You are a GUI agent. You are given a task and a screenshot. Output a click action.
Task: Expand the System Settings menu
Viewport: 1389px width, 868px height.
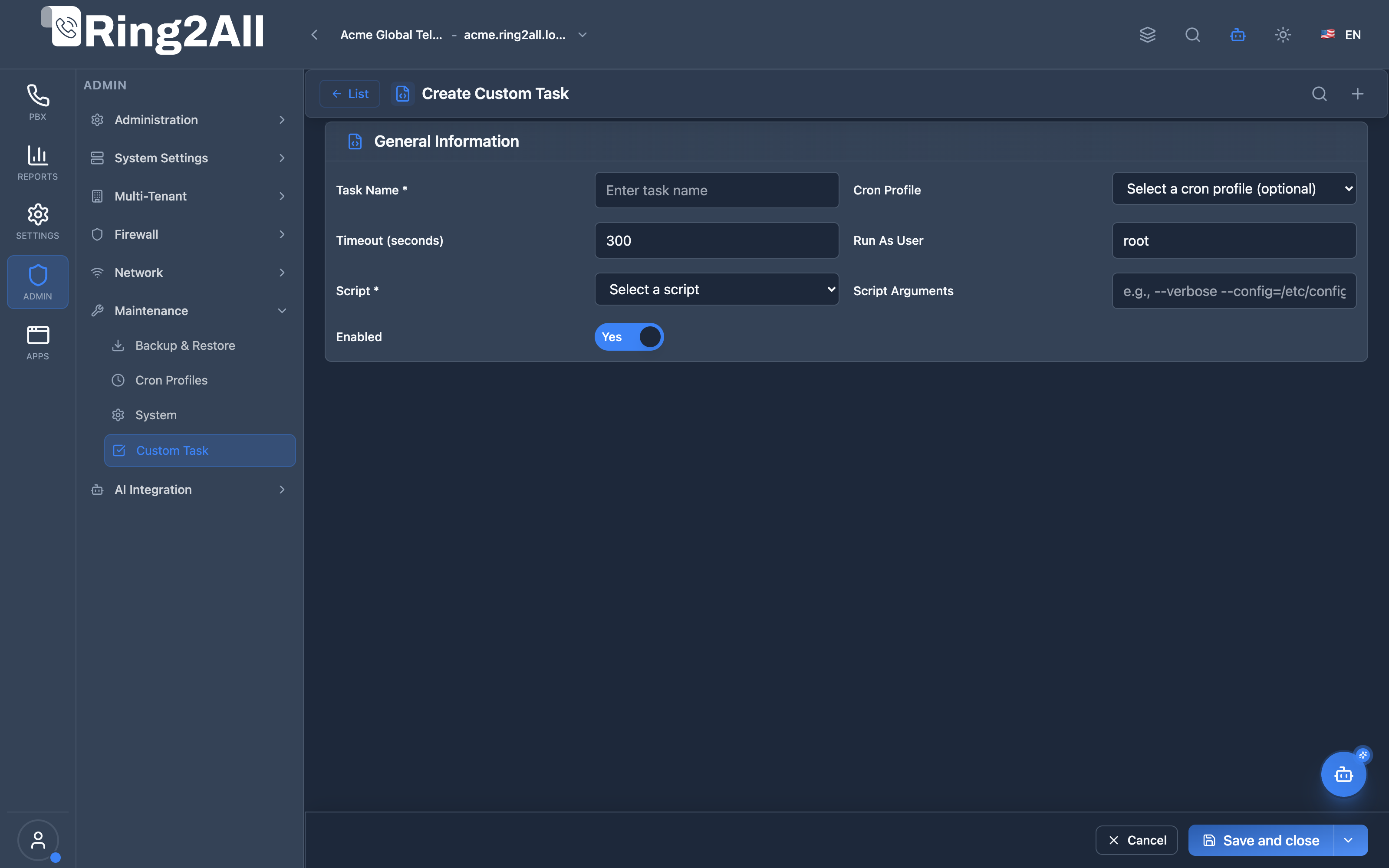189,158
